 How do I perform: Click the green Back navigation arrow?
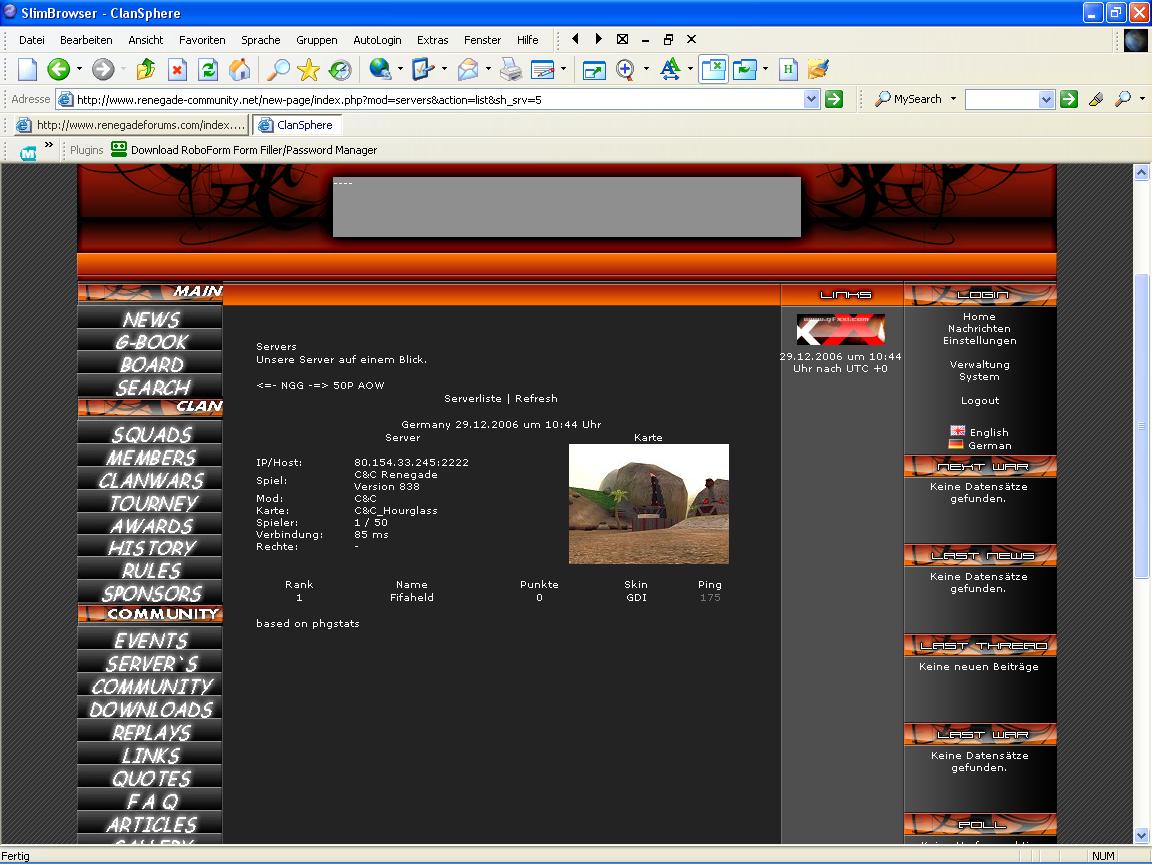[58, 69]
